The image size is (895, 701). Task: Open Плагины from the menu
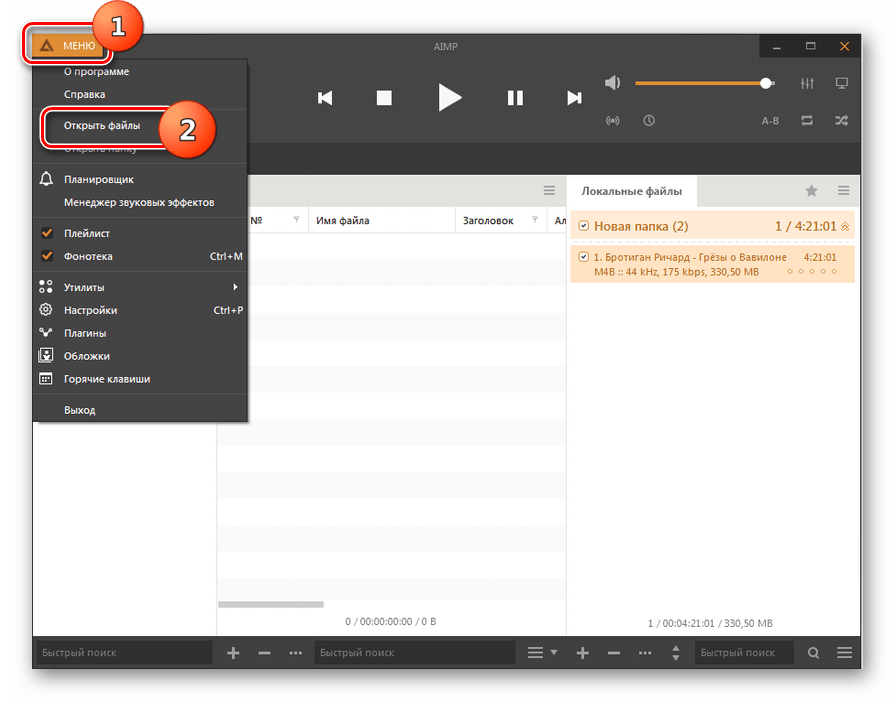pyautogui.click(x=140, y=333)
